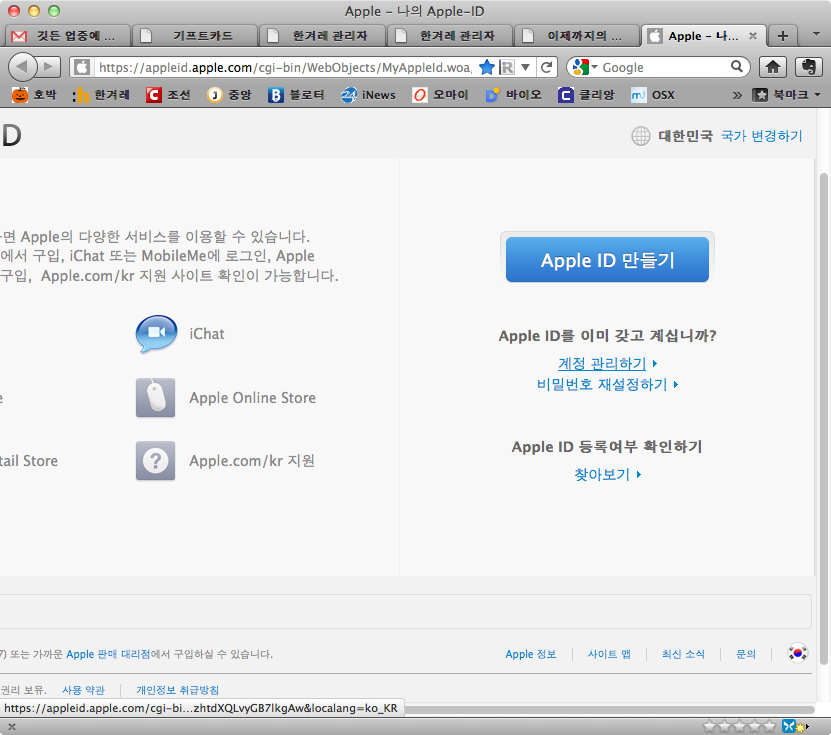The width and height of the screenshot is (831, 735).
Task: Click the Apple ID 만들기 button
Action: (x=607, y=260)
